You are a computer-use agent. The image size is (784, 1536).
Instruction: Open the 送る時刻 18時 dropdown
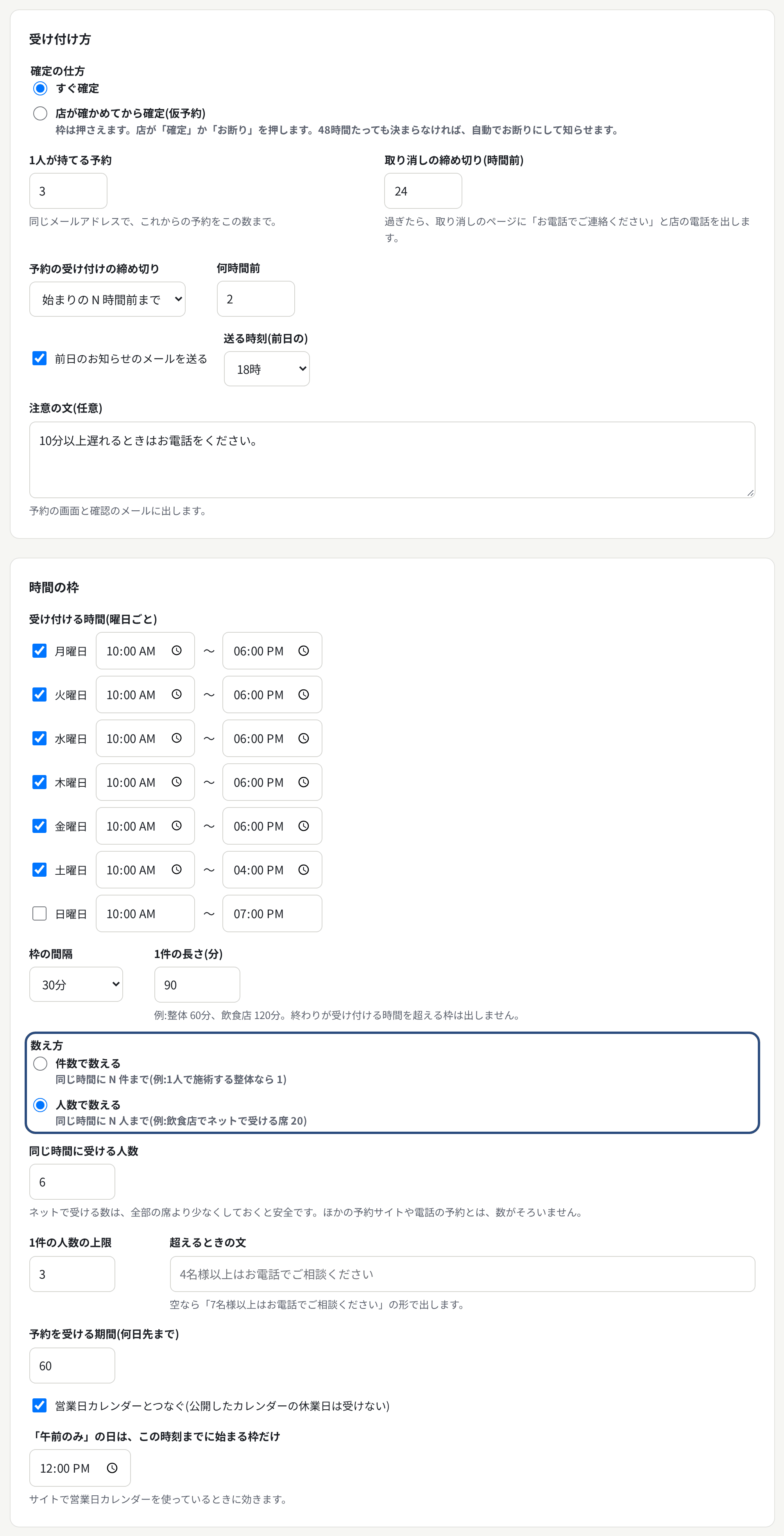pyautogui.click(x=267, y=368)
